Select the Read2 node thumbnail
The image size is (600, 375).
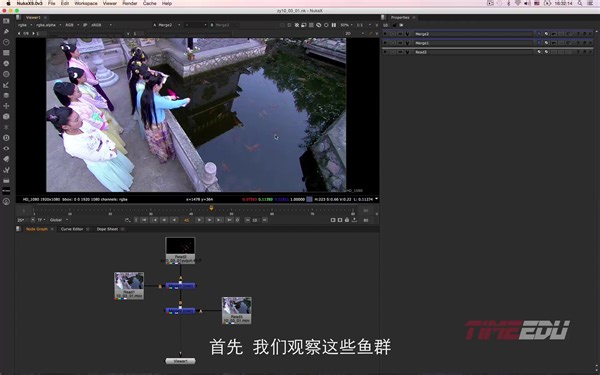pos(180,246)
